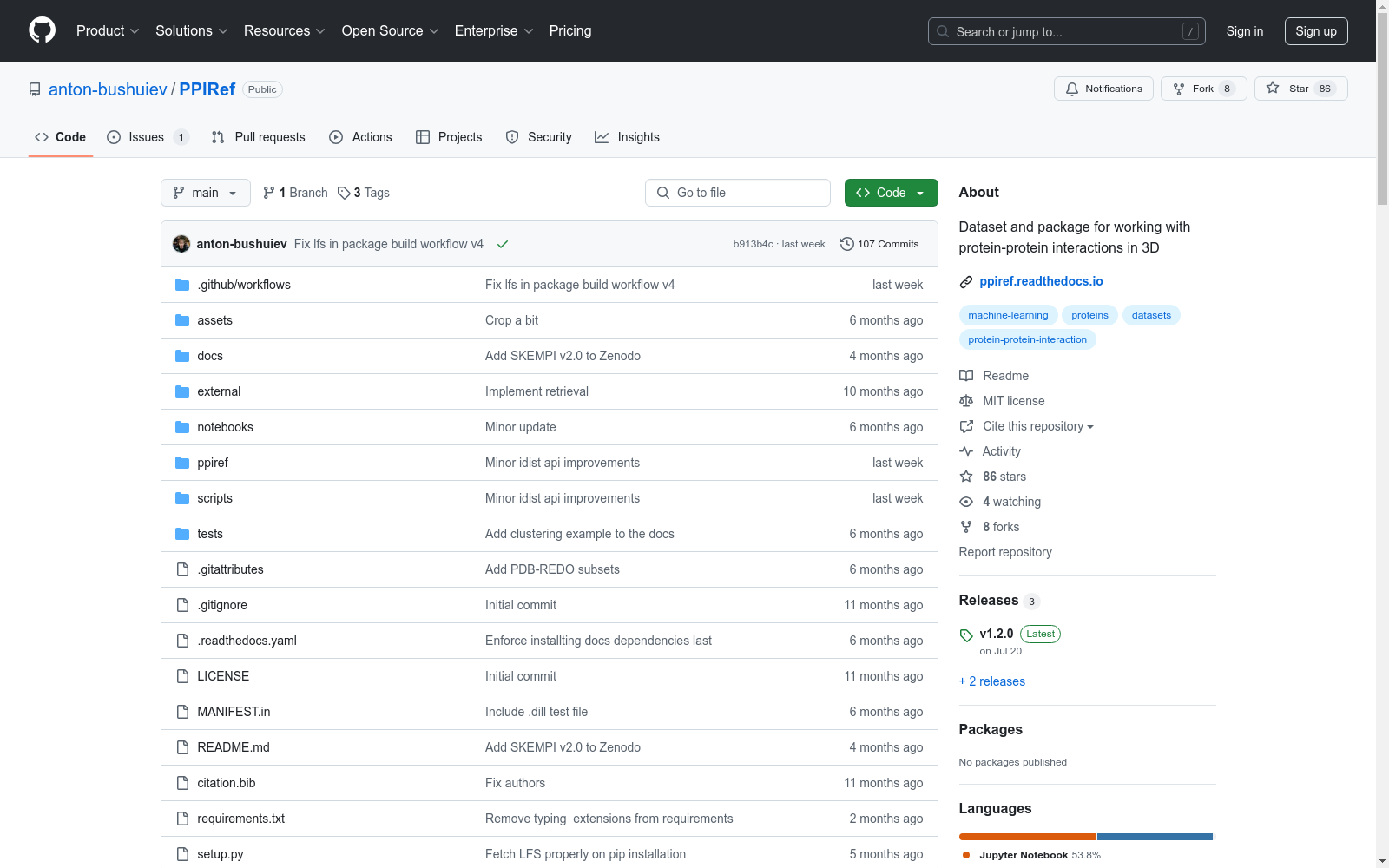This screenshot has width=1389, height=868.
Task: Open the Actions tab
Action: tap(361, 137)
